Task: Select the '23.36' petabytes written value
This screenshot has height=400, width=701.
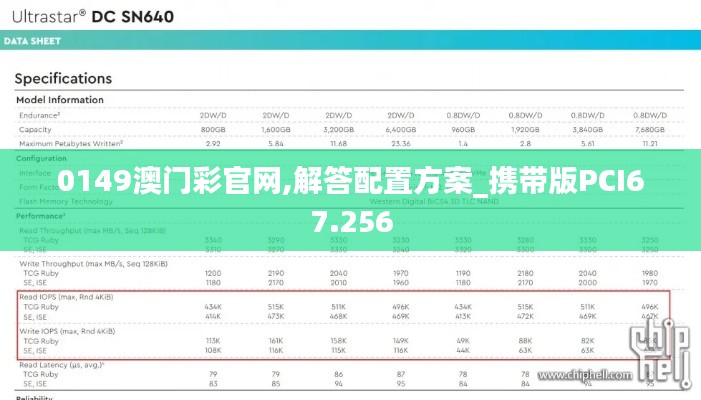Action: 401,144
